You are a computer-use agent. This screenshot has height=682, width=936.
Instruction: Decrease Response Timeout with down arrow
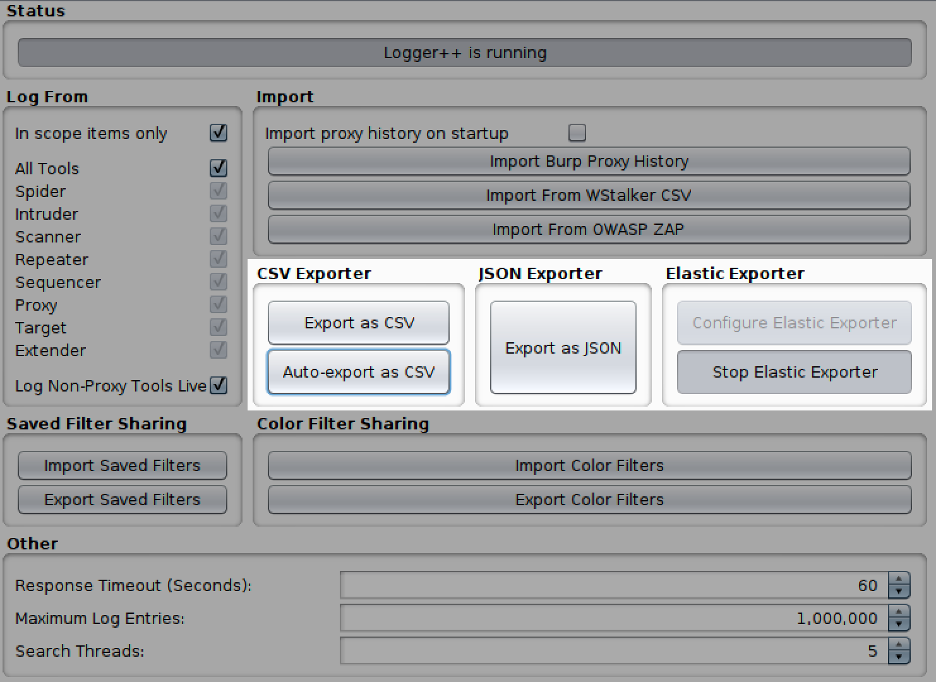point(899,592)
